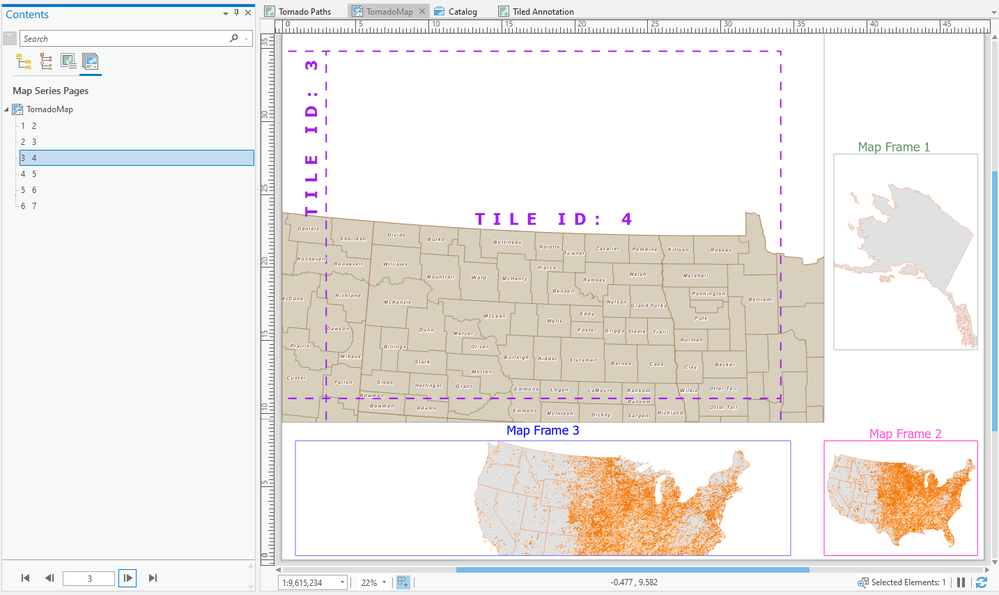The width and height of the screenshot is (999, 595).
Task: Collapse the TornadoMap tree node
Action: [7, 109]
